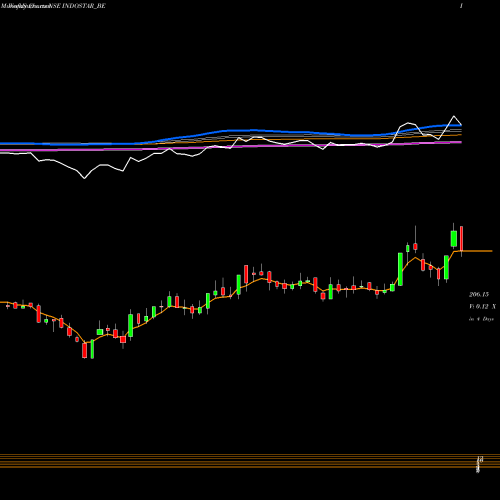Click the "in 4 Days" label
Viewport: 500px width, 500px height.
[x=481, y=319]
